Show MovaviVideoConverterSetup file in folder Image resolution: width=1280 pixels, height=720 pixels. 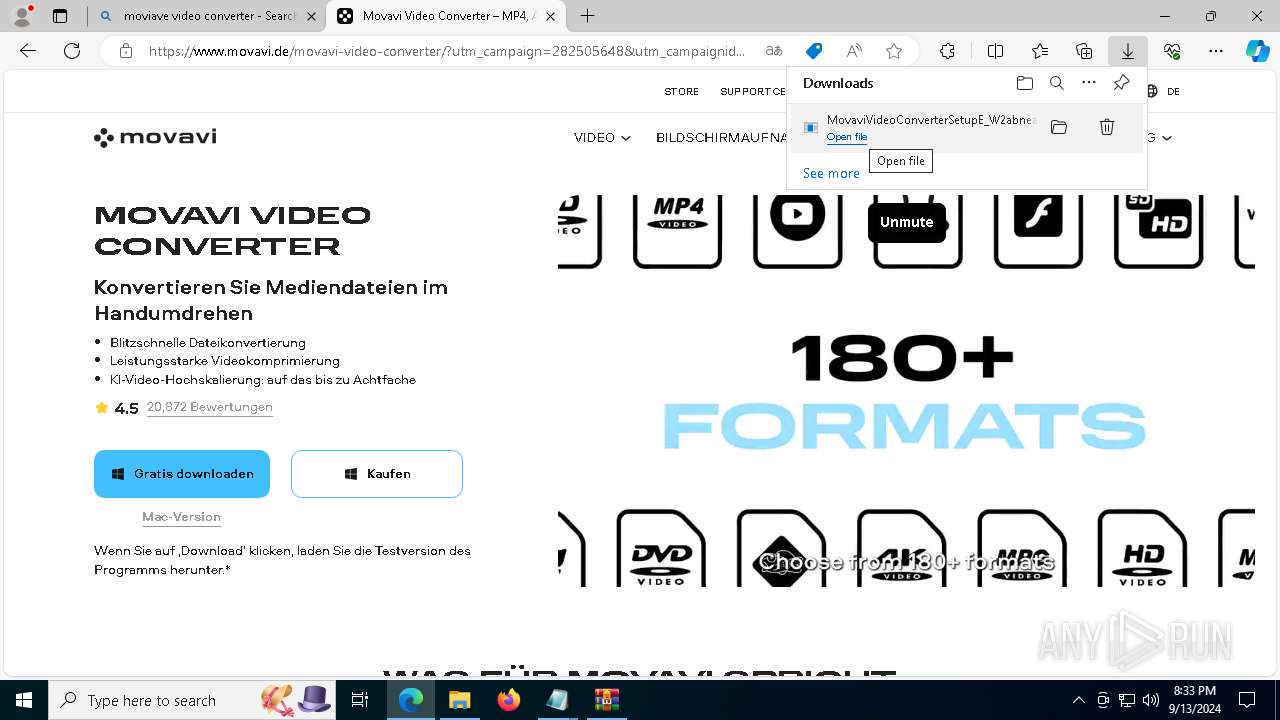point(1059,127)
